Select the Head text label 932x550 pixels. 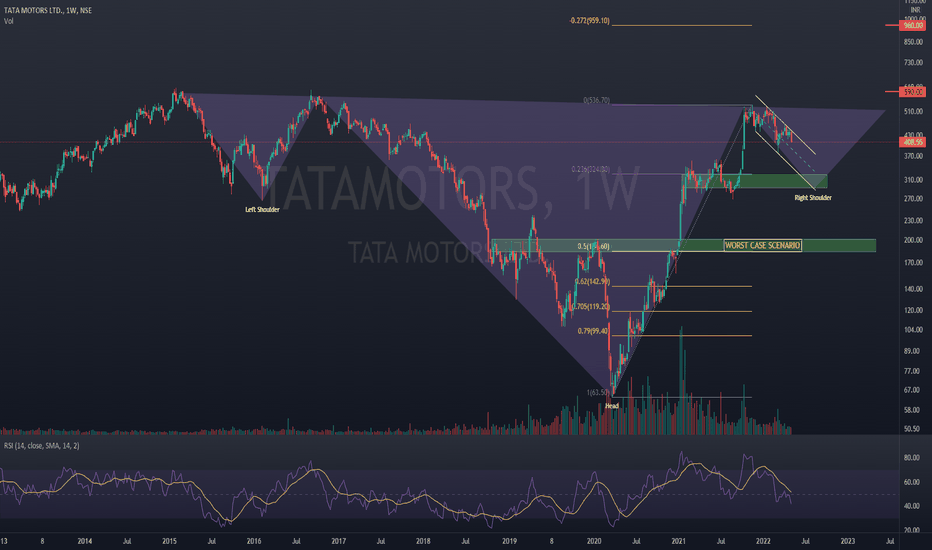tap(612, 406)
